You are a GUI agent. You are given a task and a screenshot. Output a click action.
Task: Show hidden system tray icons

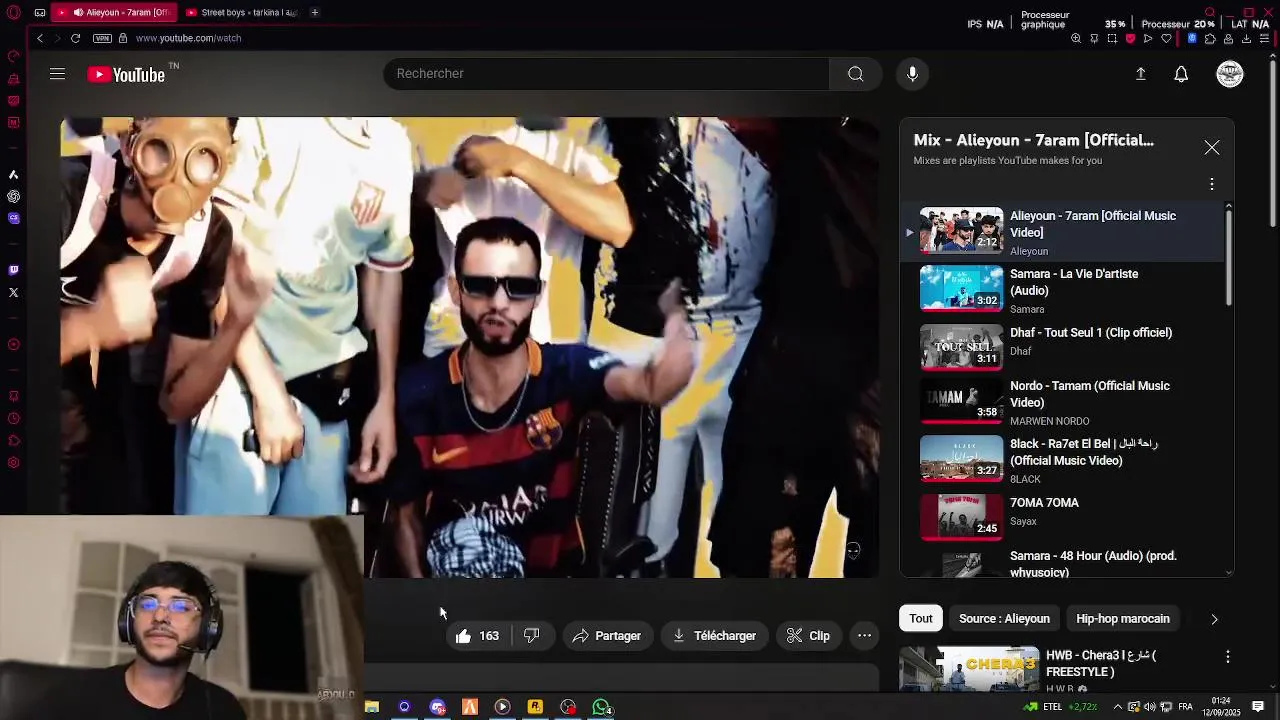tap(1118, 707)
